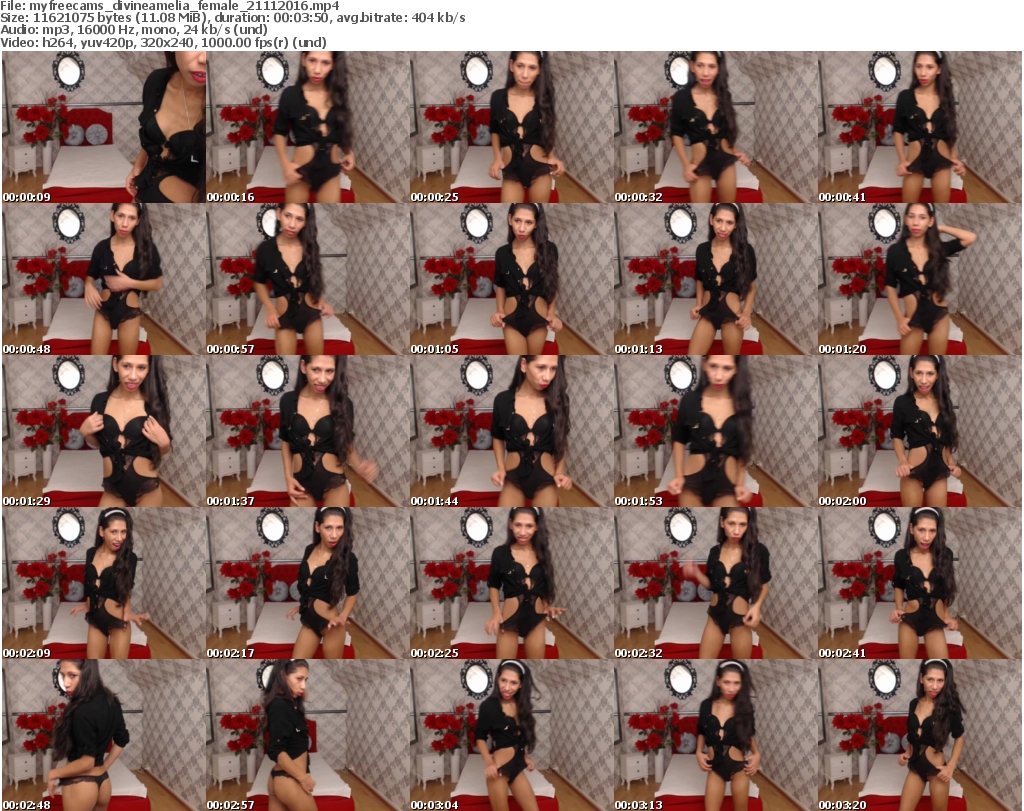Click the file name line ending in 21112016.mp4
The height and width of the screenshot is (811, 1024).
(170, 6)
